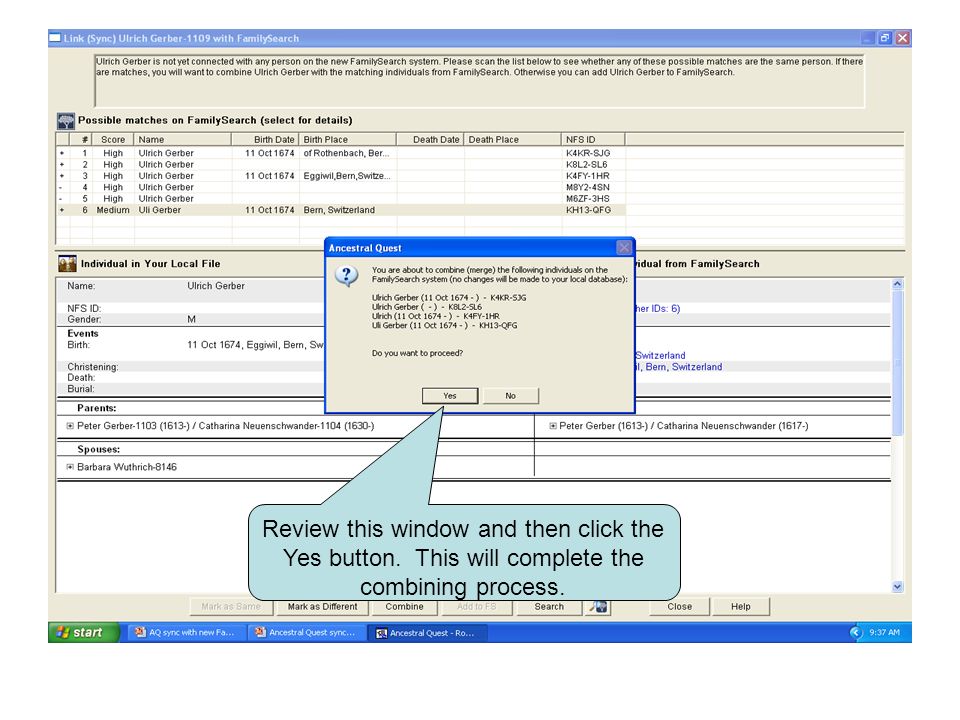Click the magnifier icon button beside Search

point(598,607)
